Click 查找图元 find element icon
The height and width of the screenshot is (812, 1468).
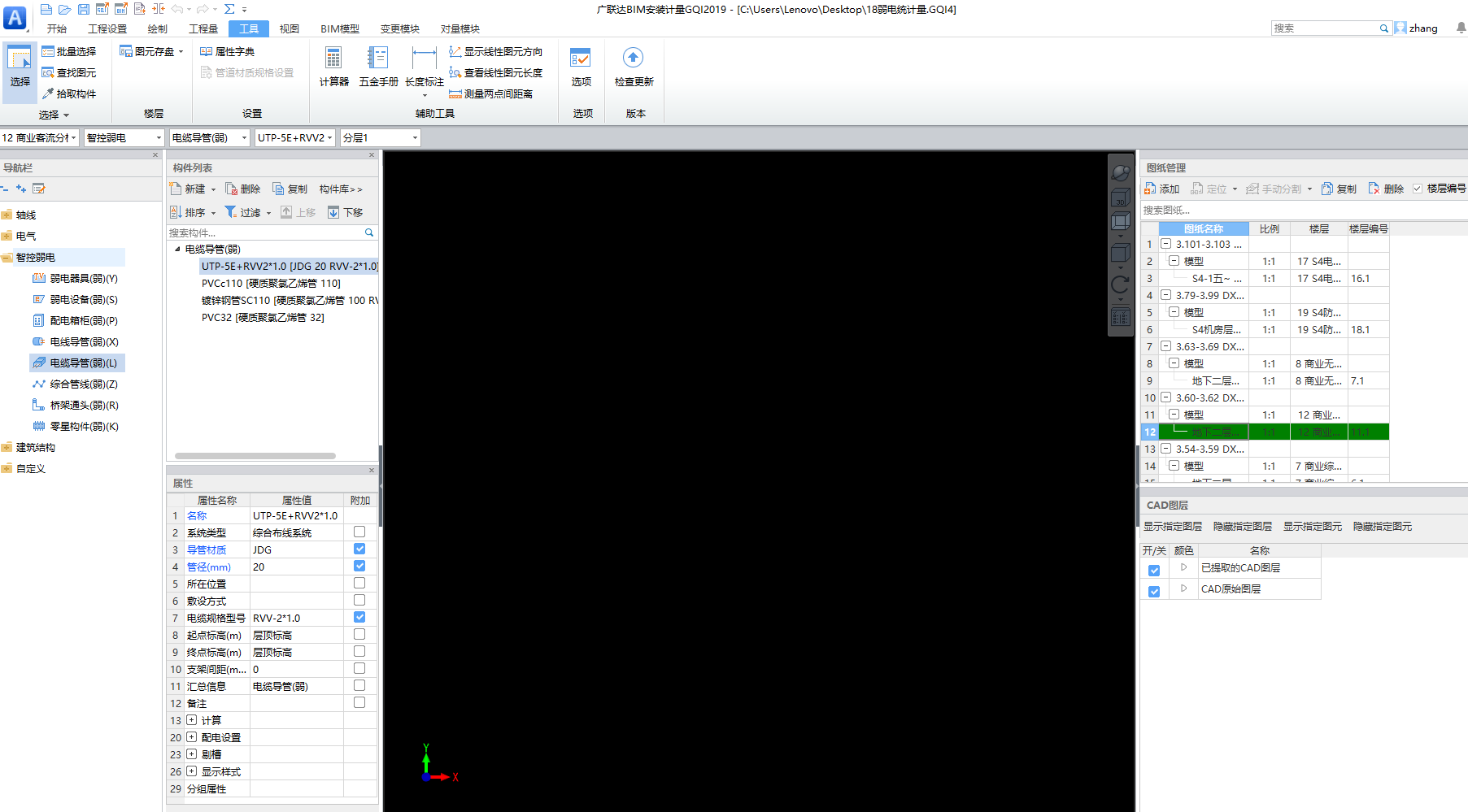48,72
